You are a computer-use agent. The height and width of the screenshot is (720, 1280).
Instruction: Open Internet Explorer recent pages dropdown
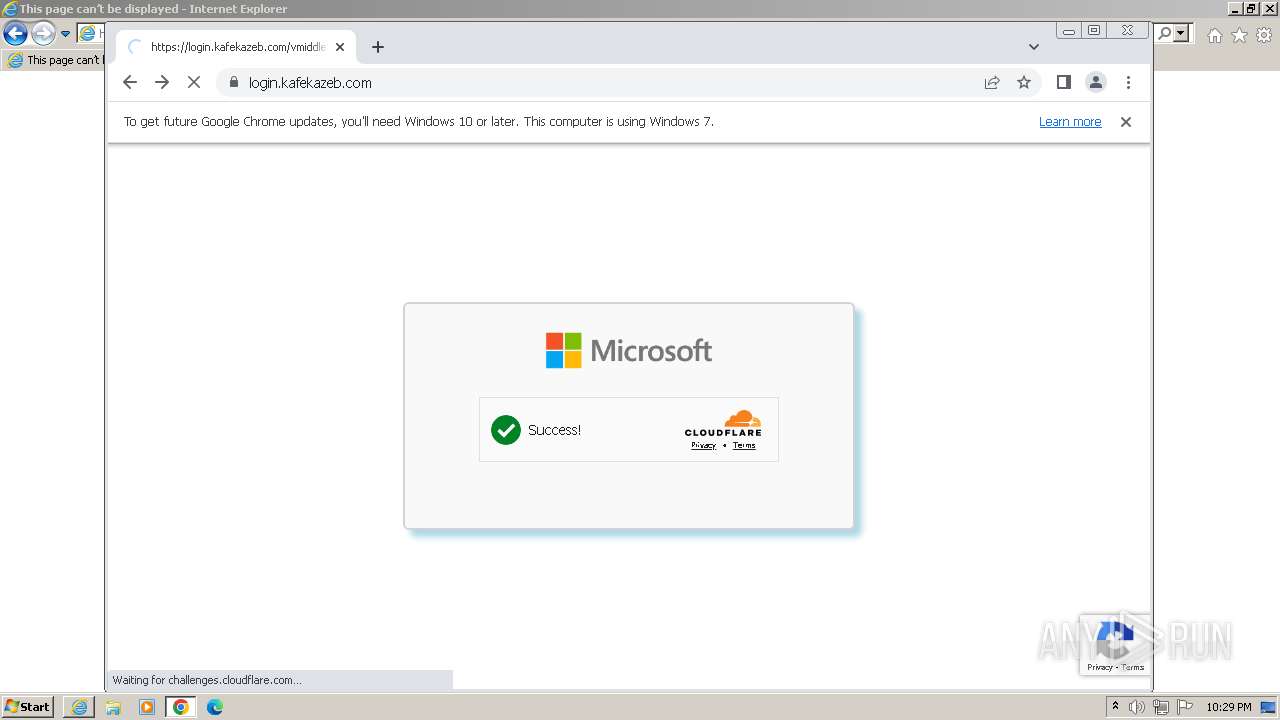click(x=66, y=34)
